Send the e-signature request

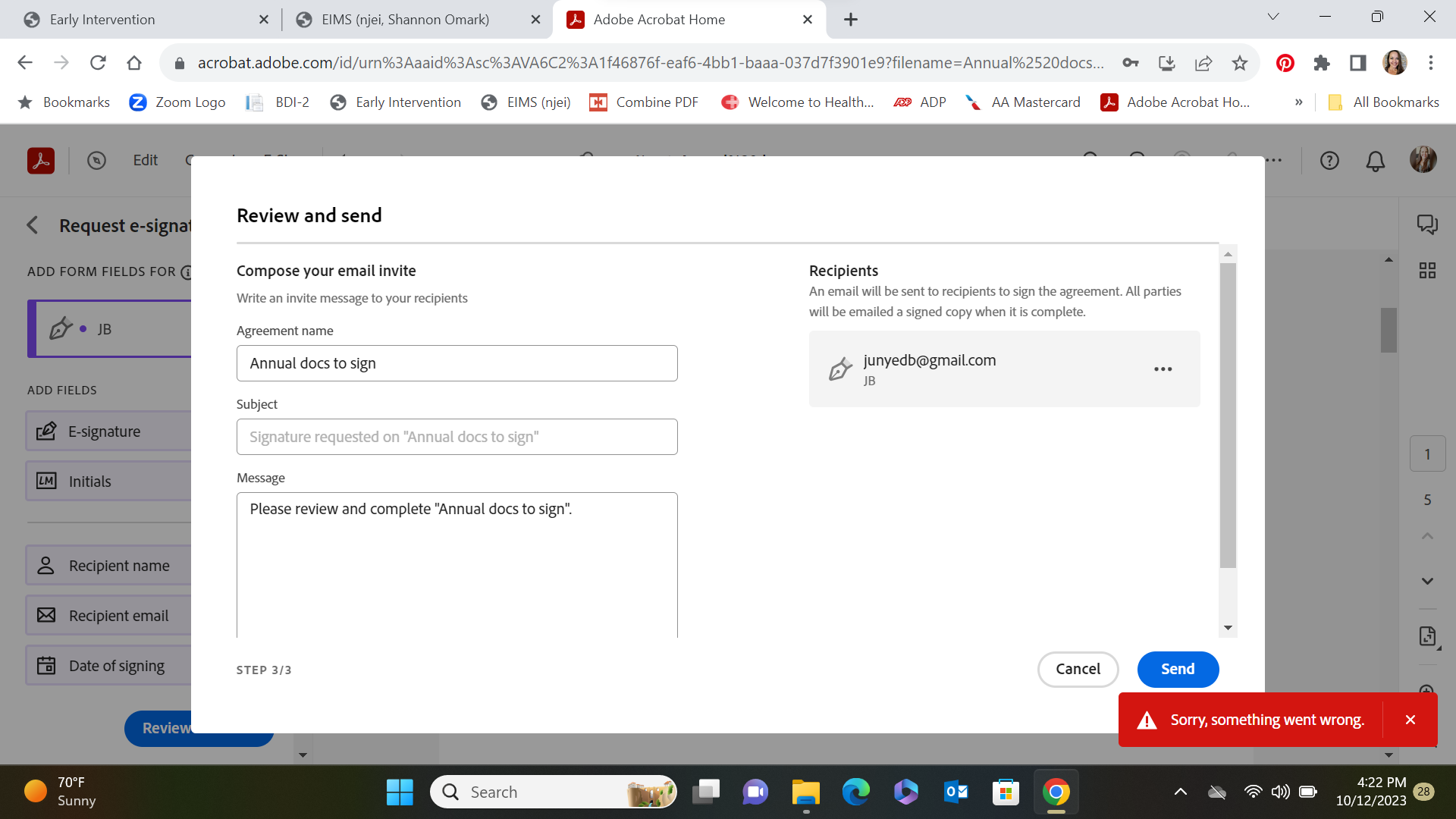[1178, 669]
